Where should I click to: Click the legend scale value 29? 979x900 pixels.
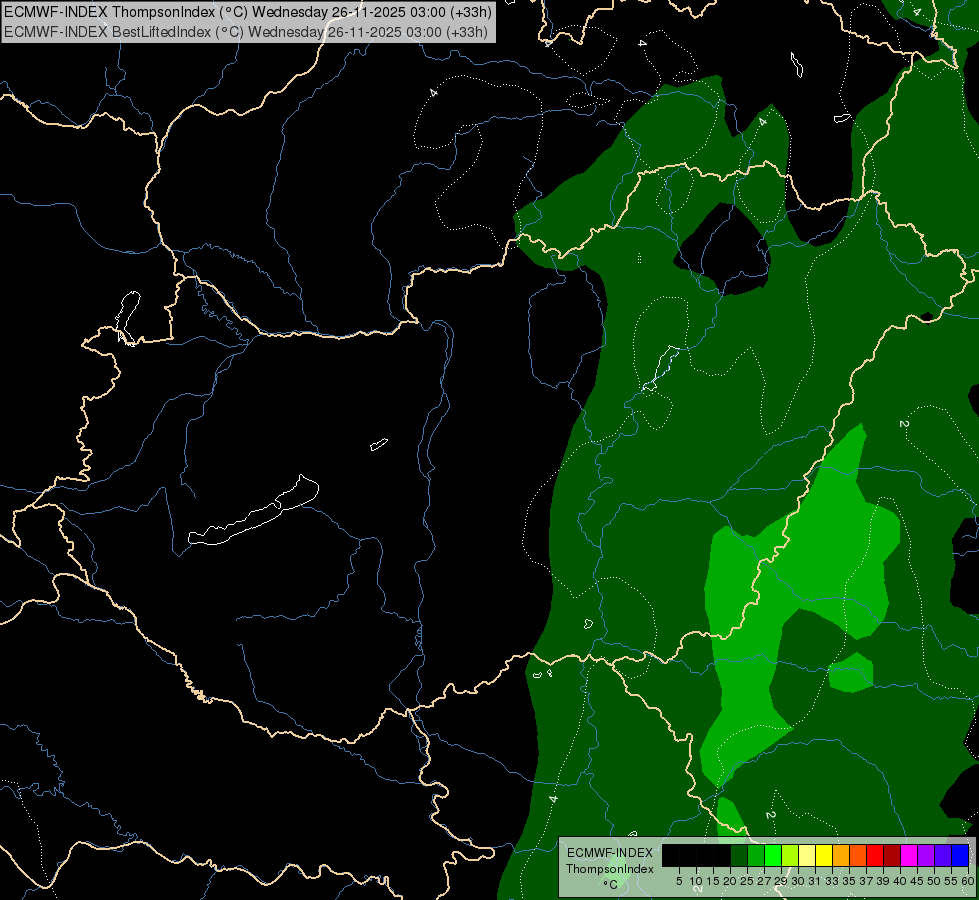[x=782, y=881]
